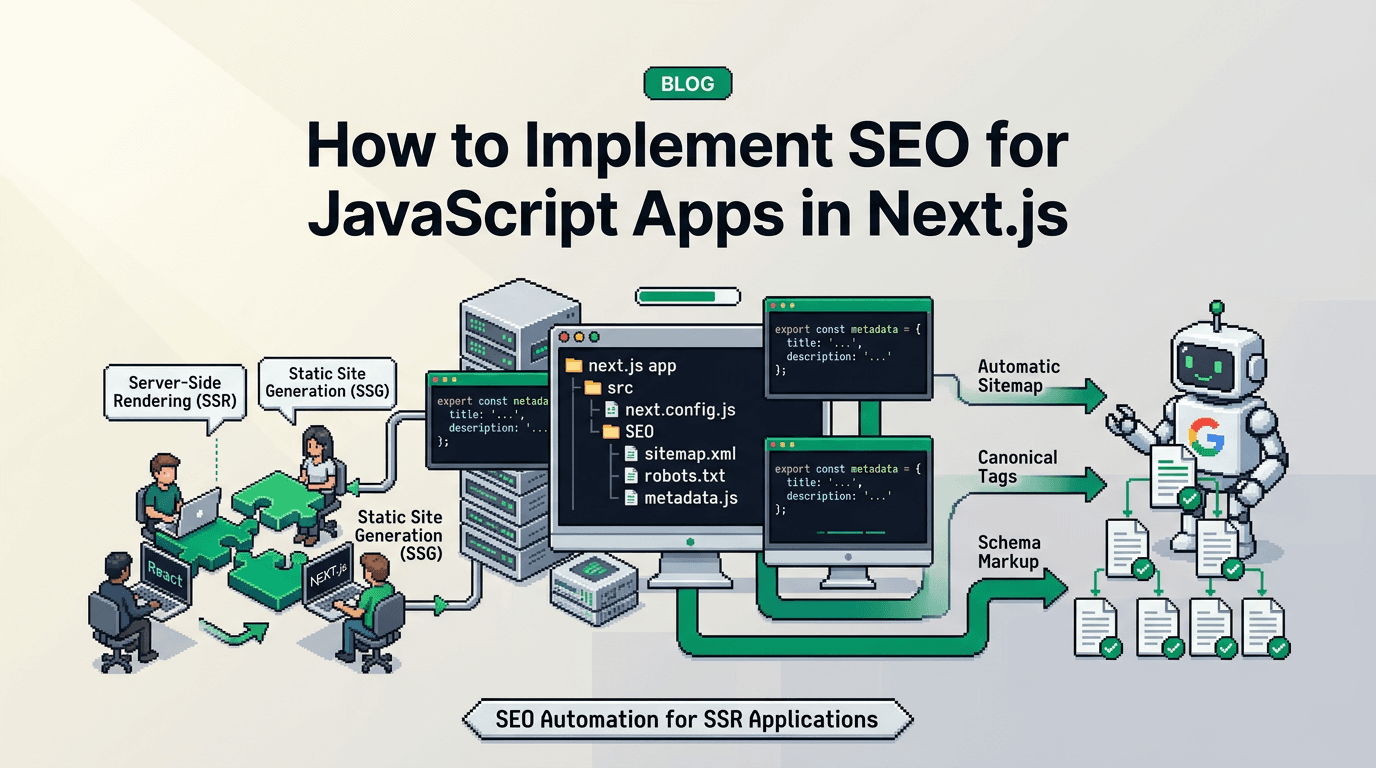Click Static Site Generation label beside NEXT.js laptop
1376x768 pixels.
point(399,535)
